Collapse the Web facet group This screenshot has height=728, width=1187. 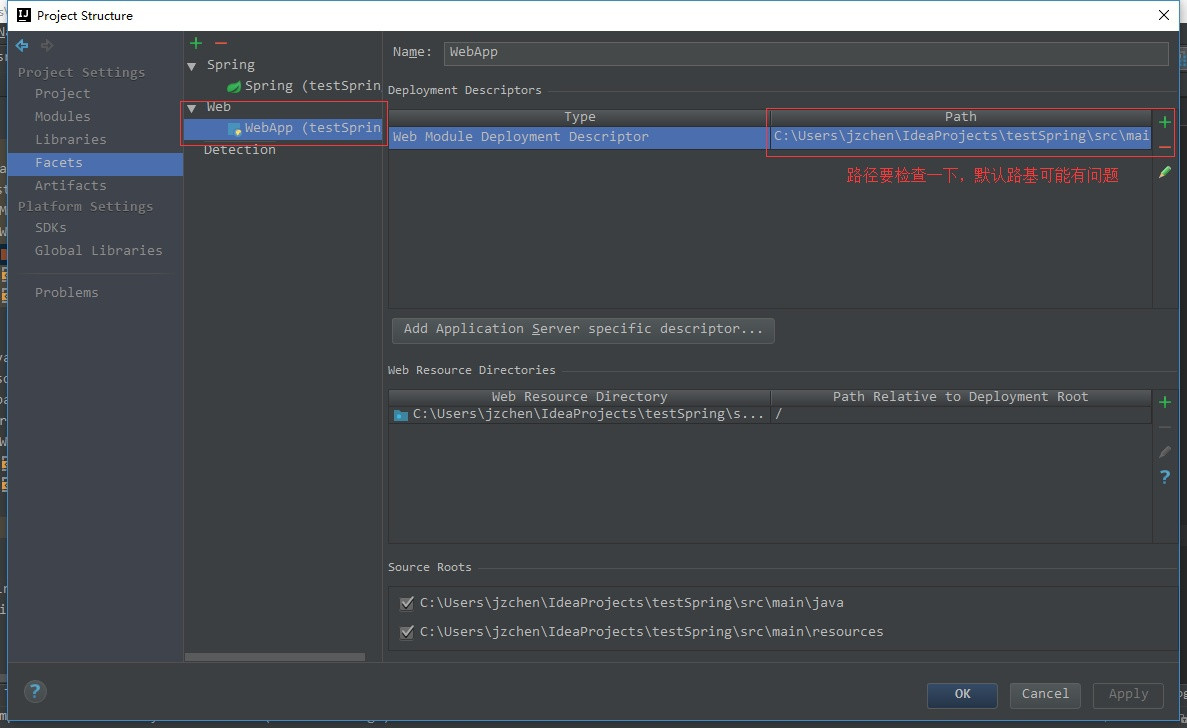tap(192, 108)
